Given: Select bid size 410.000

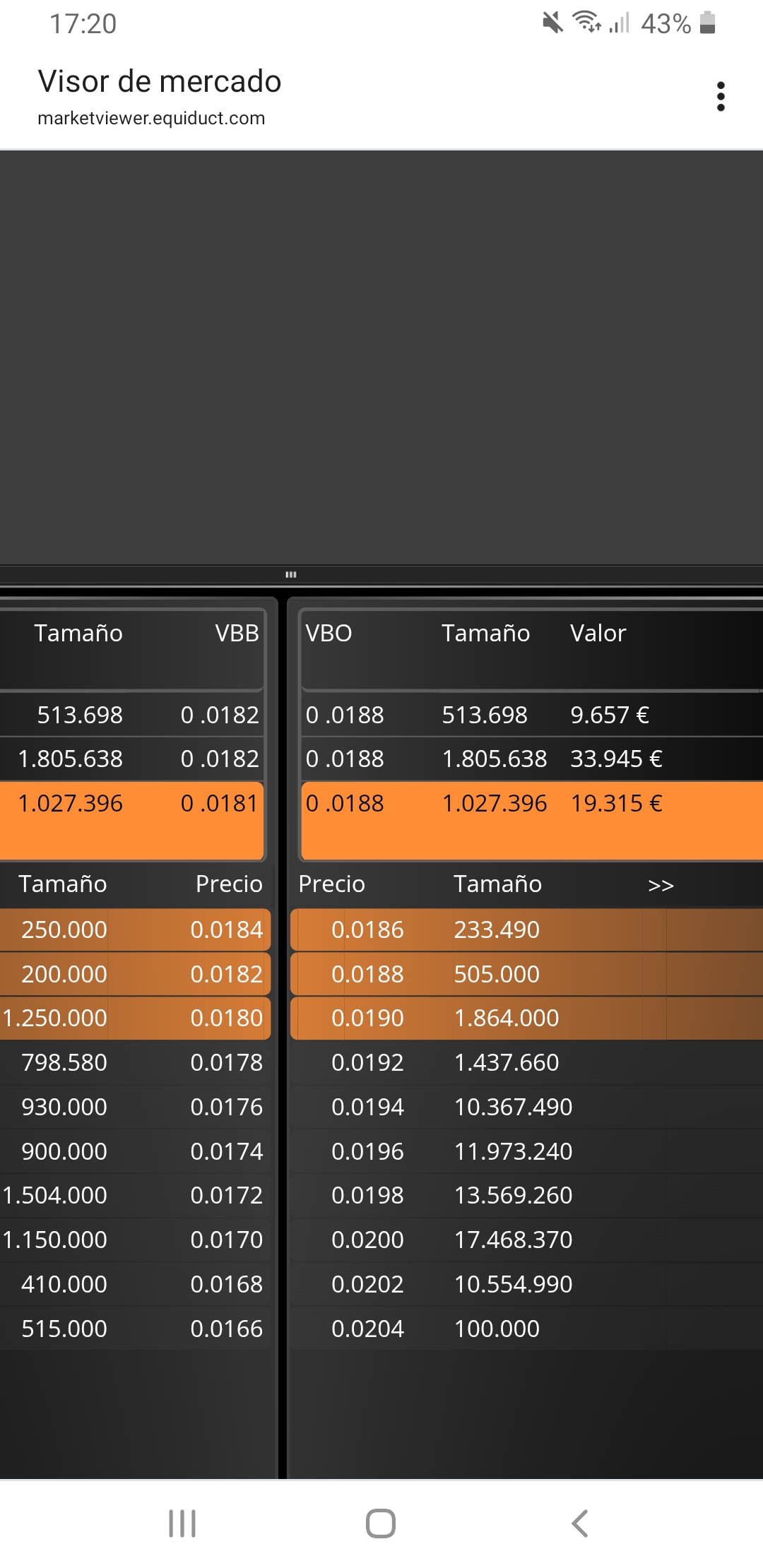Looking at the screenshot, I should (64, 1284).
